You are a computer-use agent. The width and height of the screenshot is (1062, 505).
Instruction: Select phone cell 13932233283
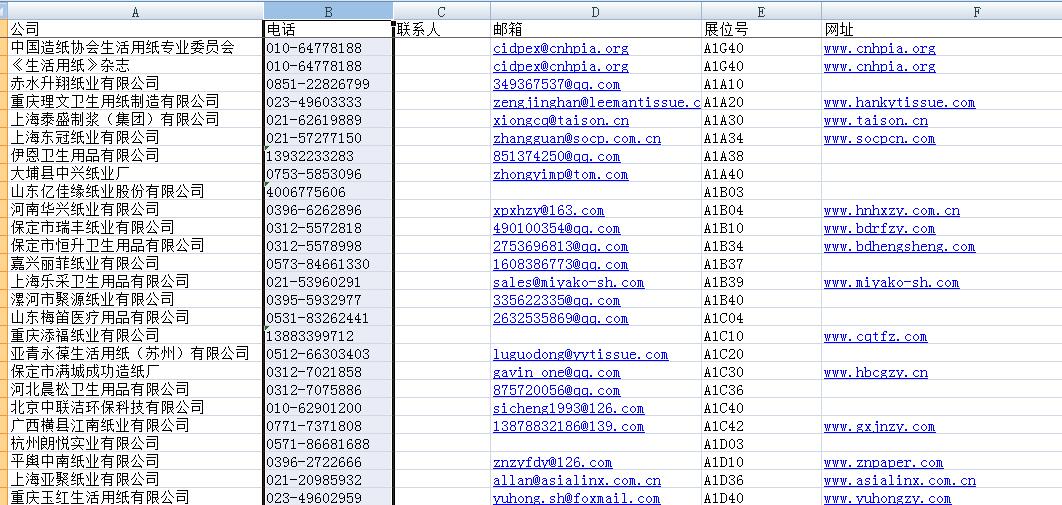(328, 156)
